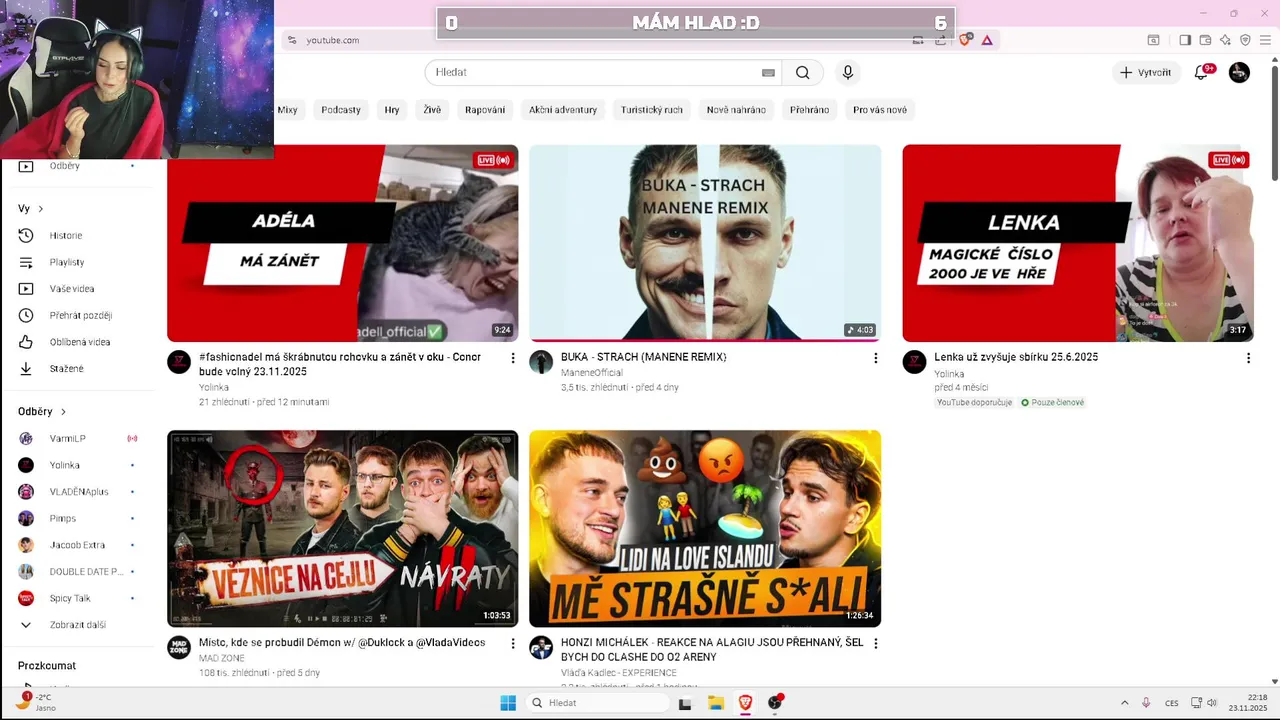1280x720 pixels.
Task: Click the tab search icon in toolbar
Action: point(1153,40)
